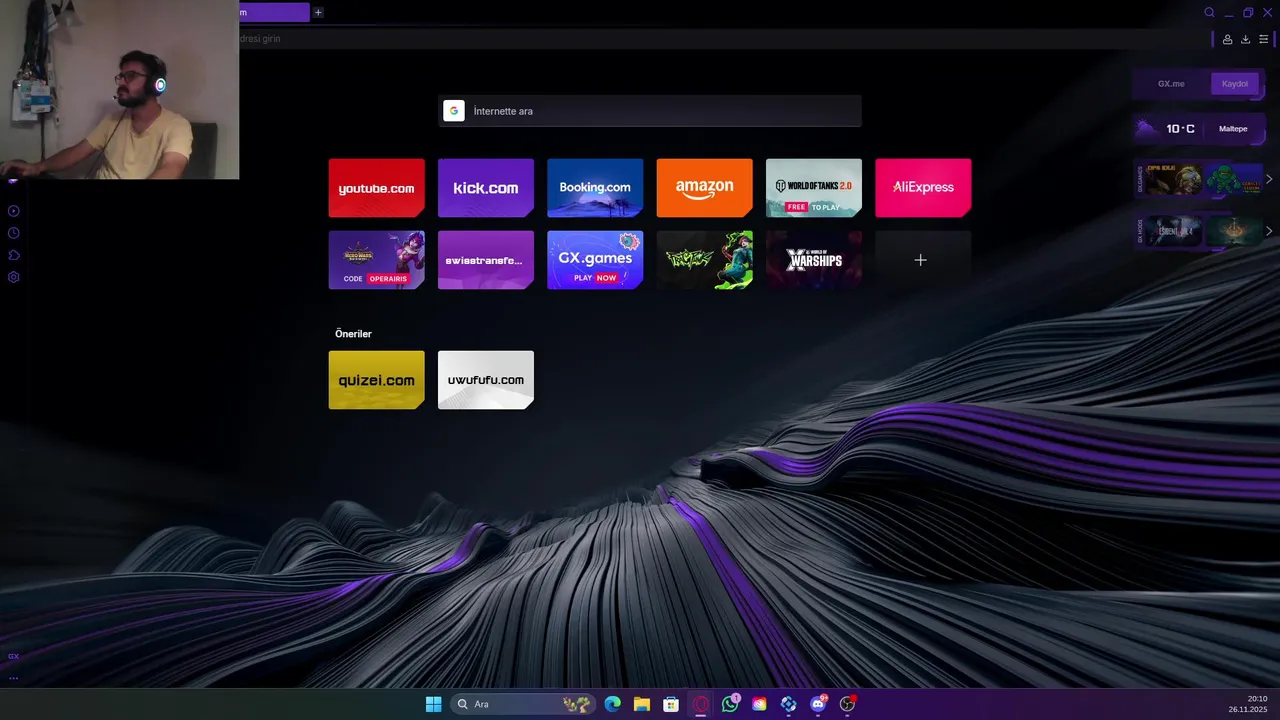The width and height of the screenshot is (1280, 720).
Task: Select the active purple browser tab
Action: tap(274, 13)
